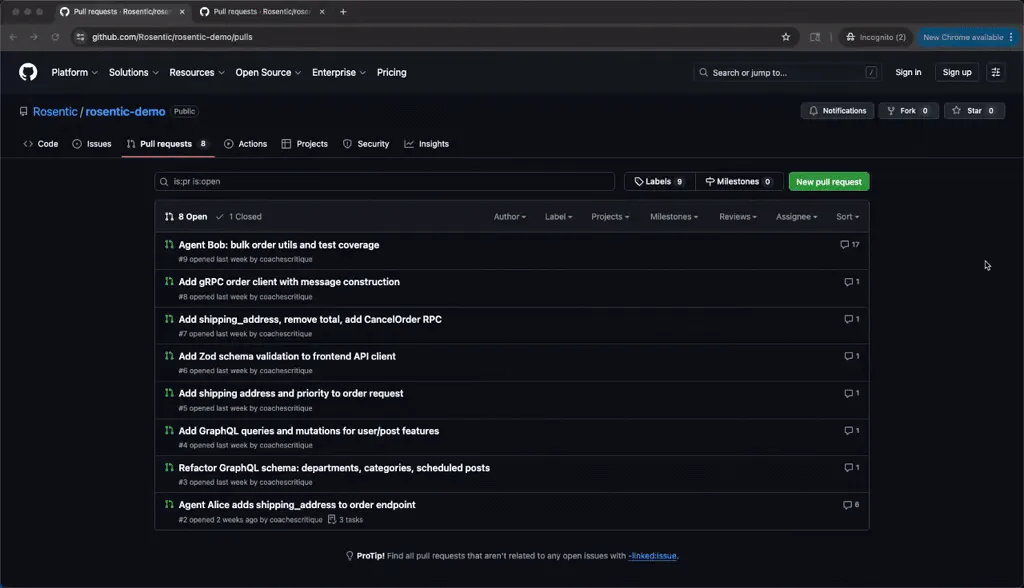Star the rosentic-demo repository
Viewport: 1024px width, 588px height.
pyautogui.click(x=974, y=111)
